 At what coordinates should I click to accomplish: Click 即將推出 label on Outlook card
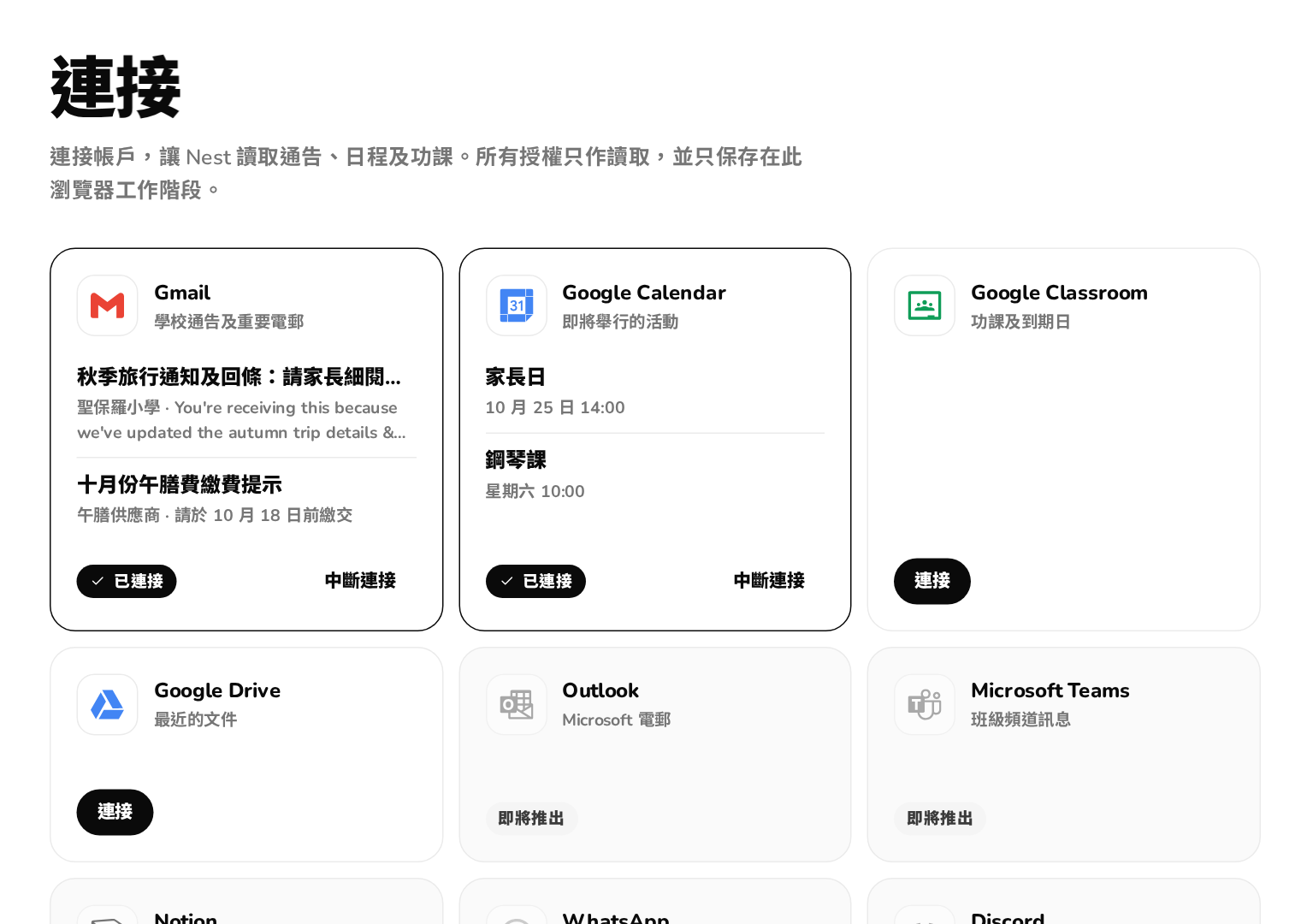click(531, 819)
